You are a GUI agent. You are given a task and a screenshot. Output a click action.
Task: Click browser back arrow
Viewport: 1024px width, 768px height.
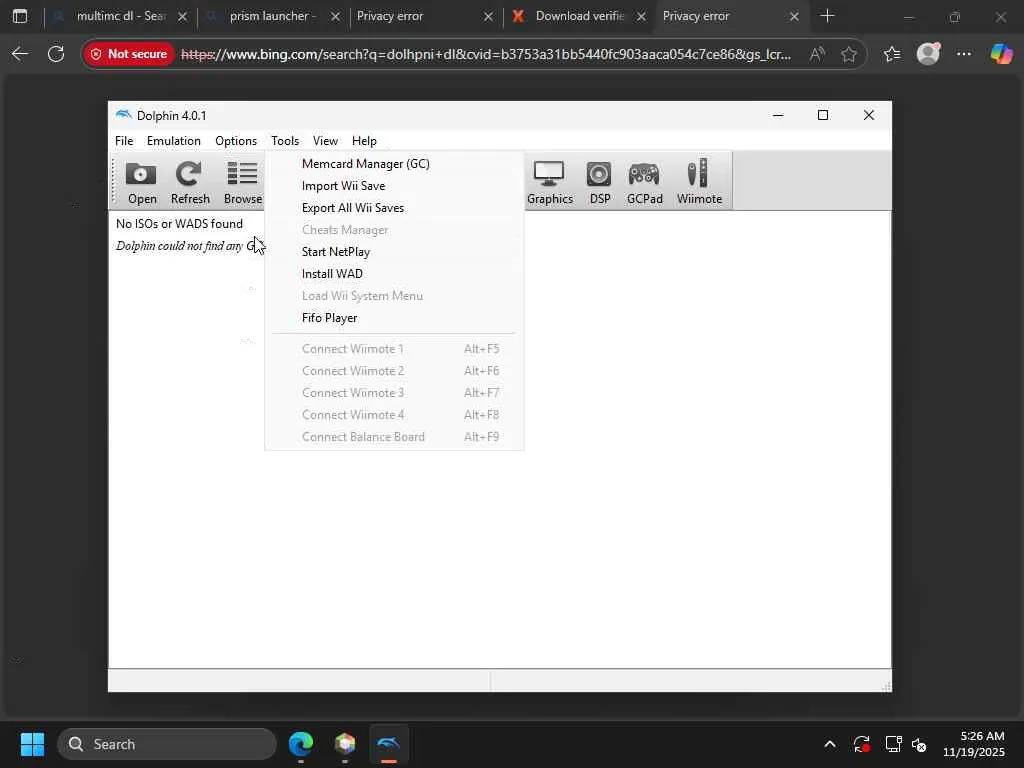(x=20, y=54)
